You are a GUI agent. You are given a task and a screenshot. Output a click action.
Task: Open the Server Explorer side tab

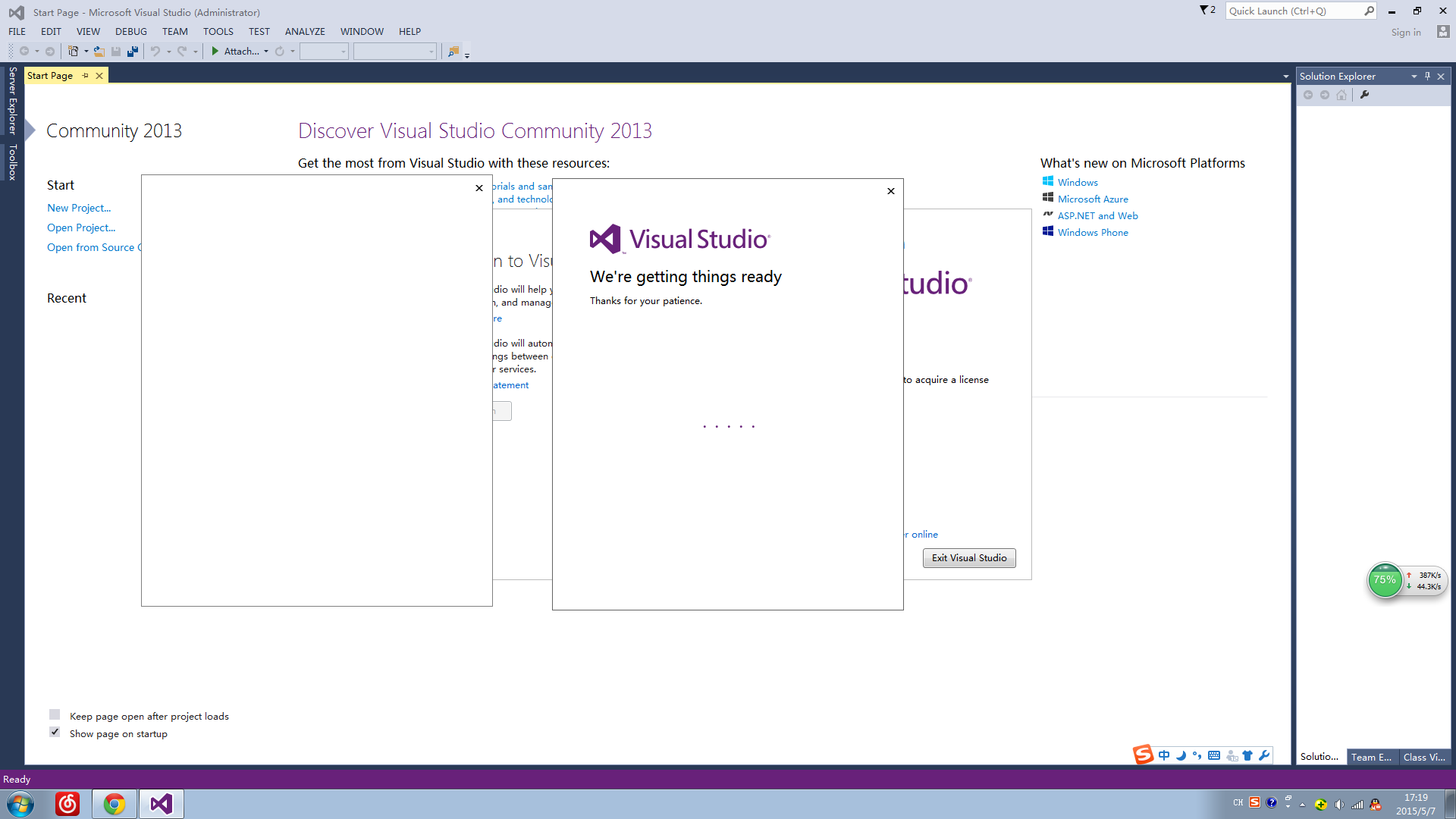point(12,101)
